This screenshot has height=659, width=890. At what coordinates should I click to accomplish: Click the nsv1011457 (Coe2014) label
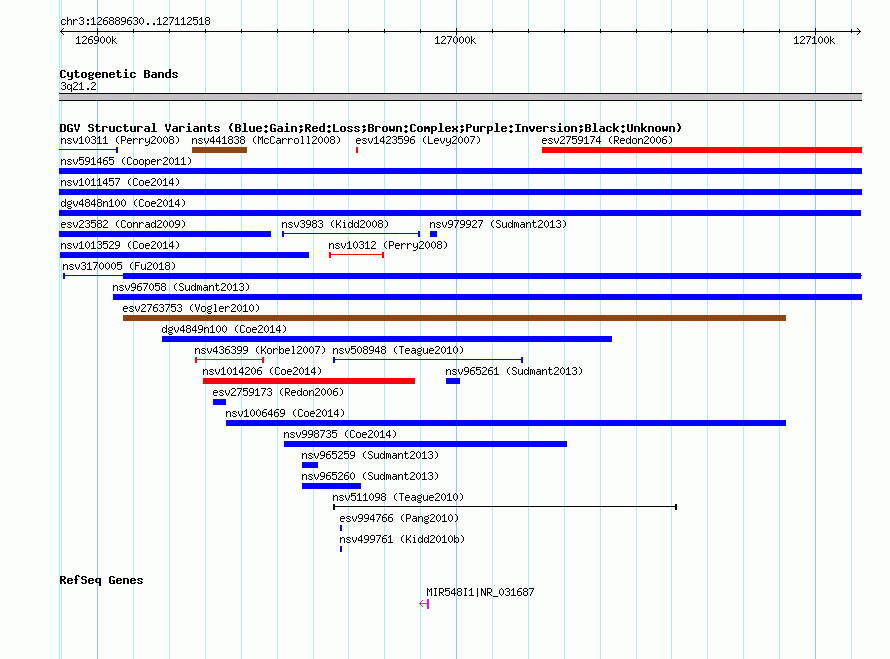[x=120, y=182]
